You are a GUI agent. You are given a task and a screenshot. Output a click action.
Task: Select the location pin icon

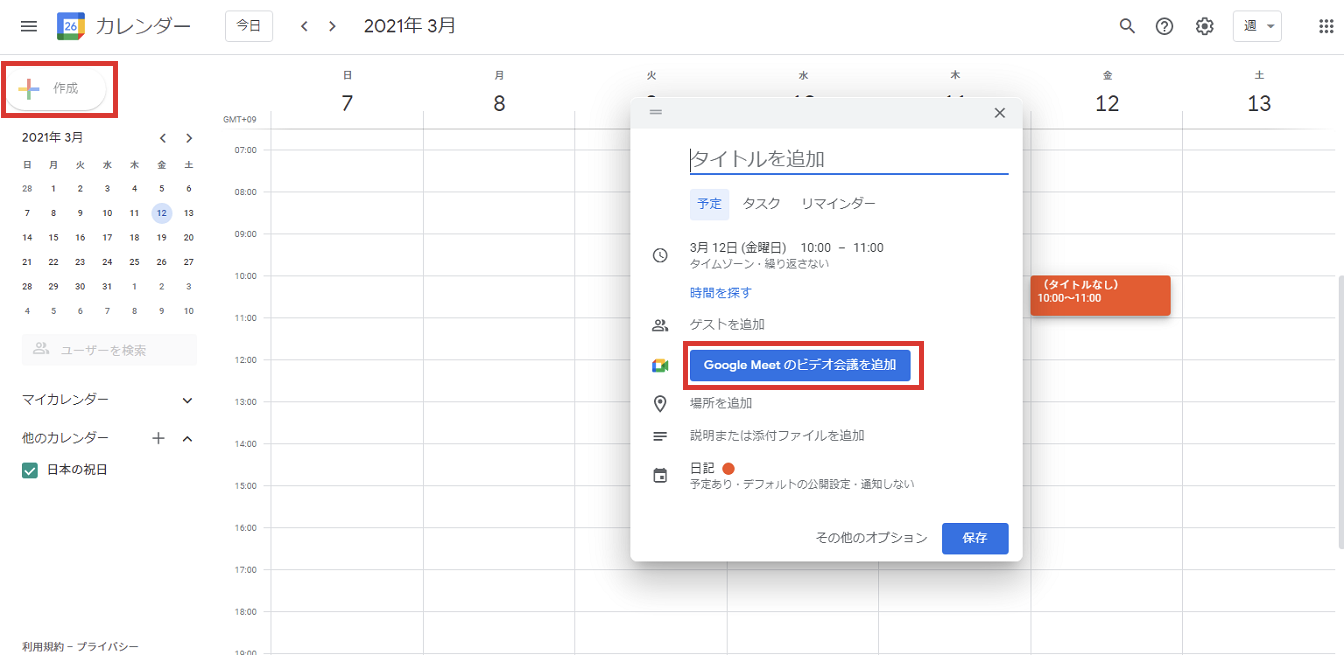(660, 402)
